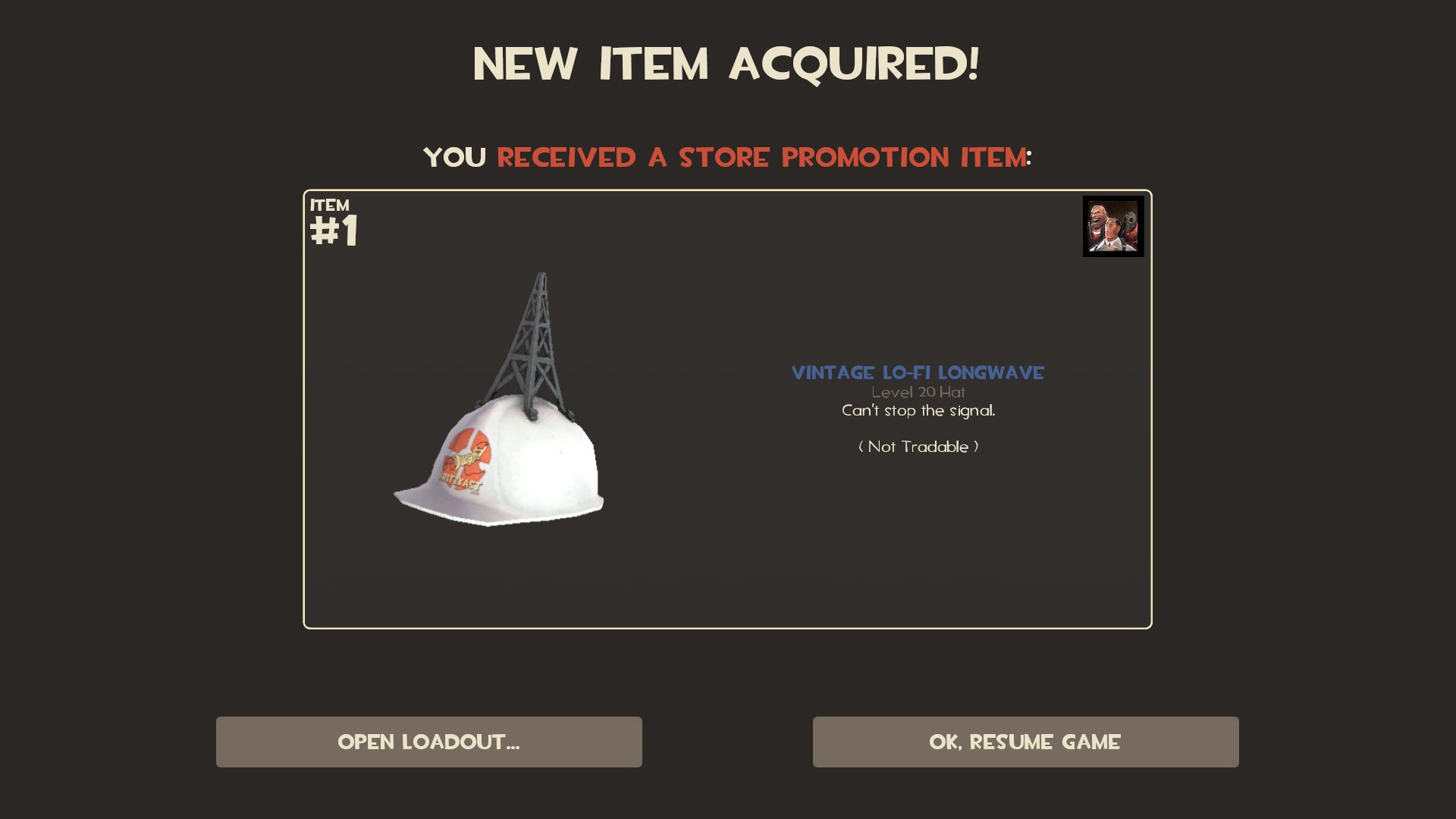Select OK, Resume Game
Screen dimensions: 1456x819
point(1025,742)
